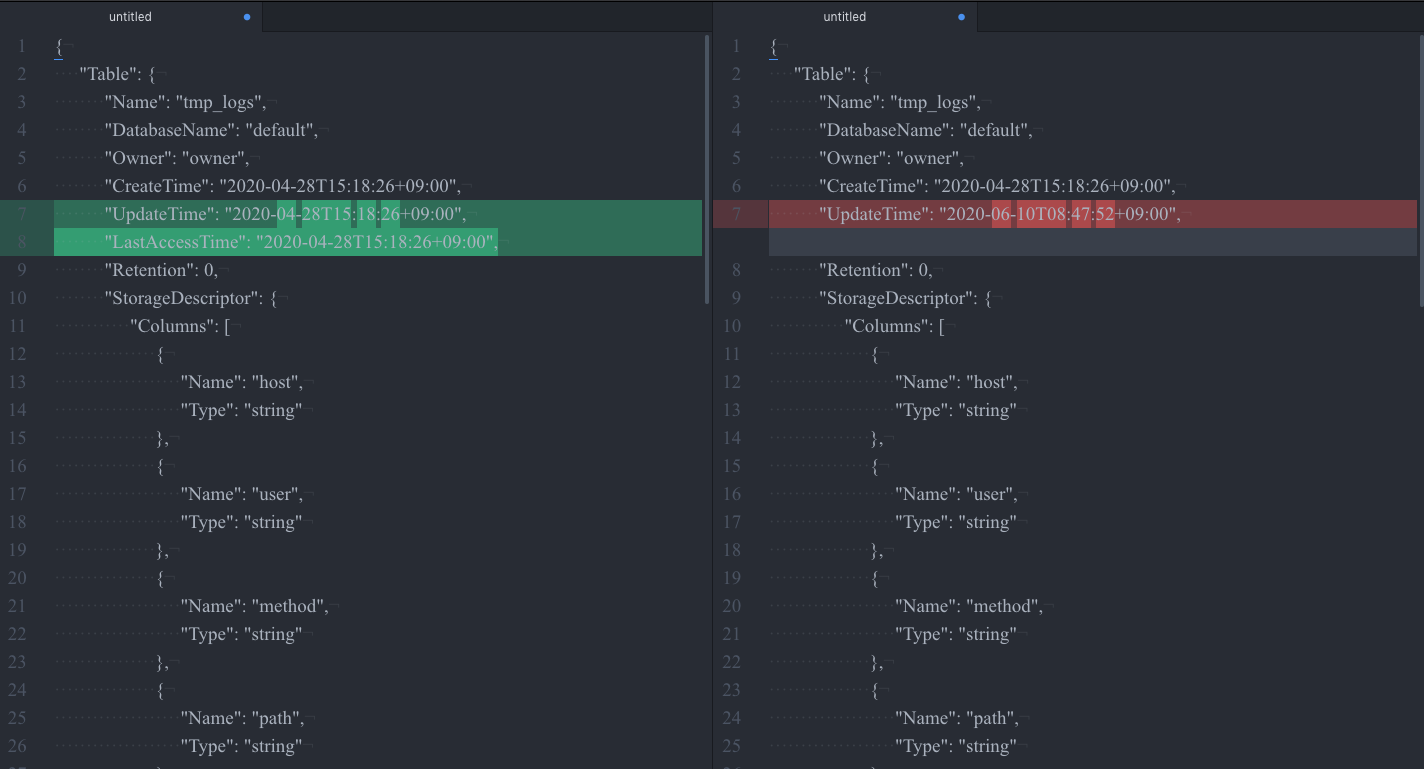Click "Type": "string" on left pane line 14

pos(241,410)
